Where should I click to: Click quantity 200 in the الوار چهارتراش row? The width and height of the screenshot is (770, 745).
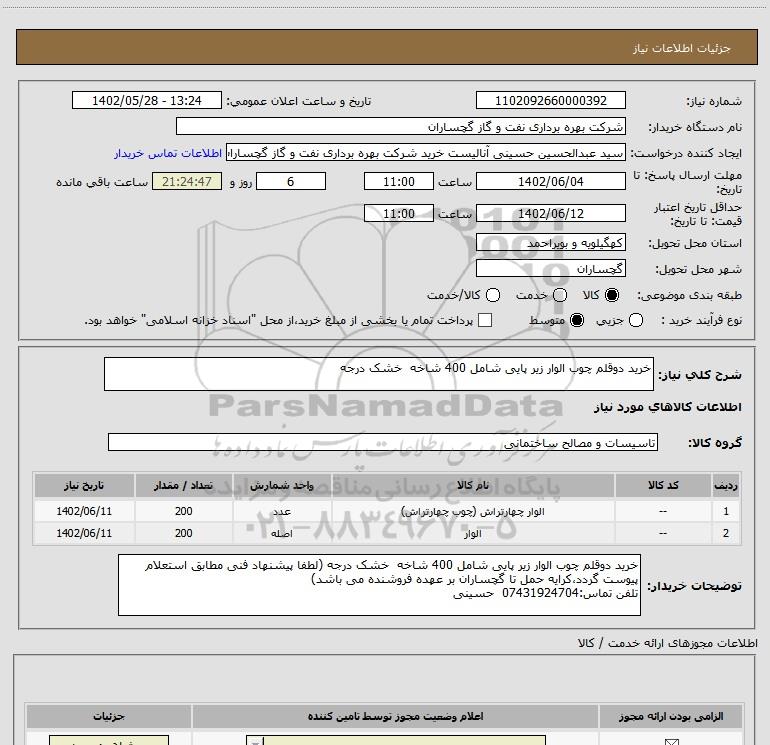(184, 511)
